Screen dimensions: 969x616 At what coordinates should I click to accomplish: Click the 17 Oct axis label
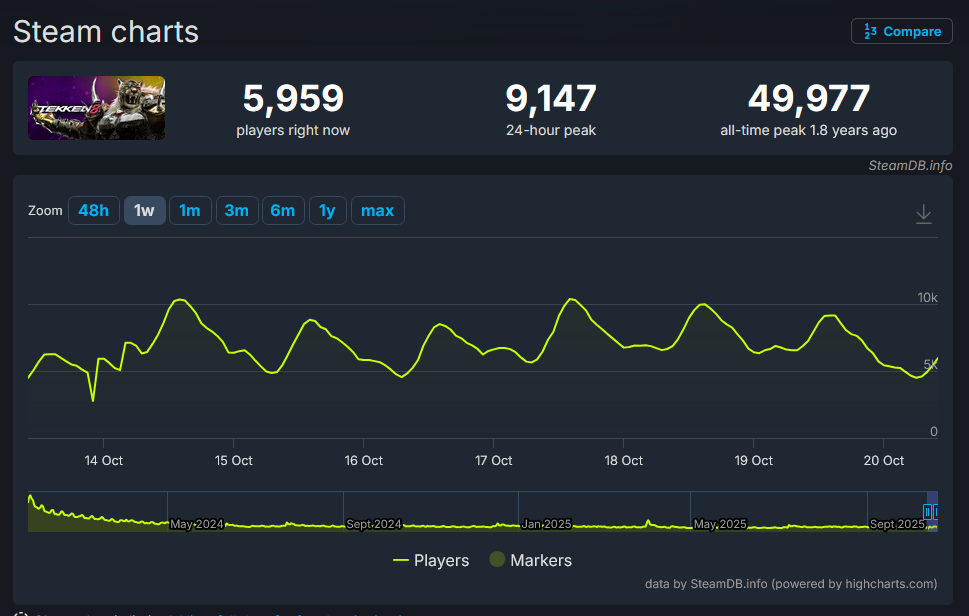click(x=493, y=460)
